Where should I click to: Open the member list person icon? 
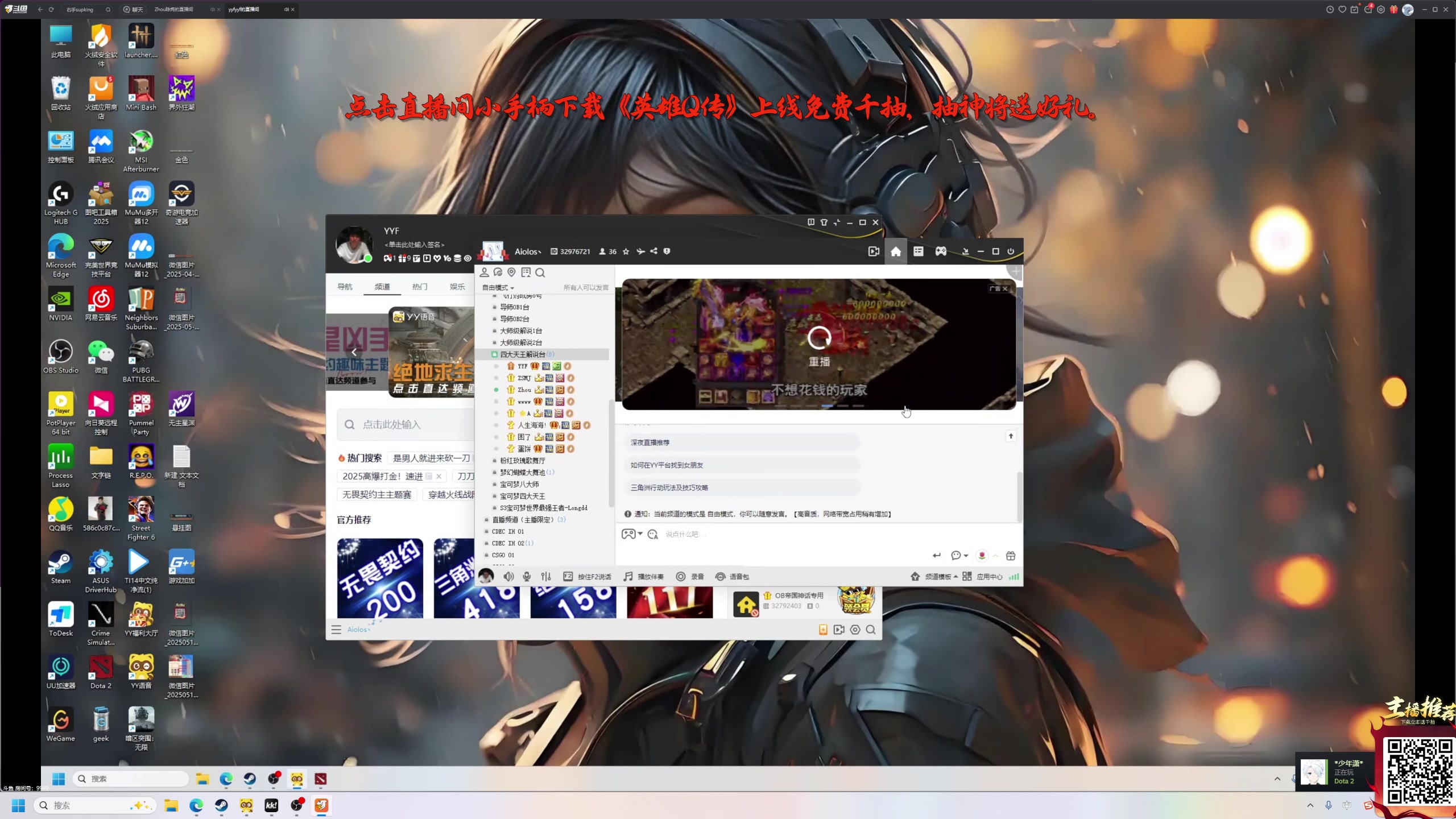[484, 272]
